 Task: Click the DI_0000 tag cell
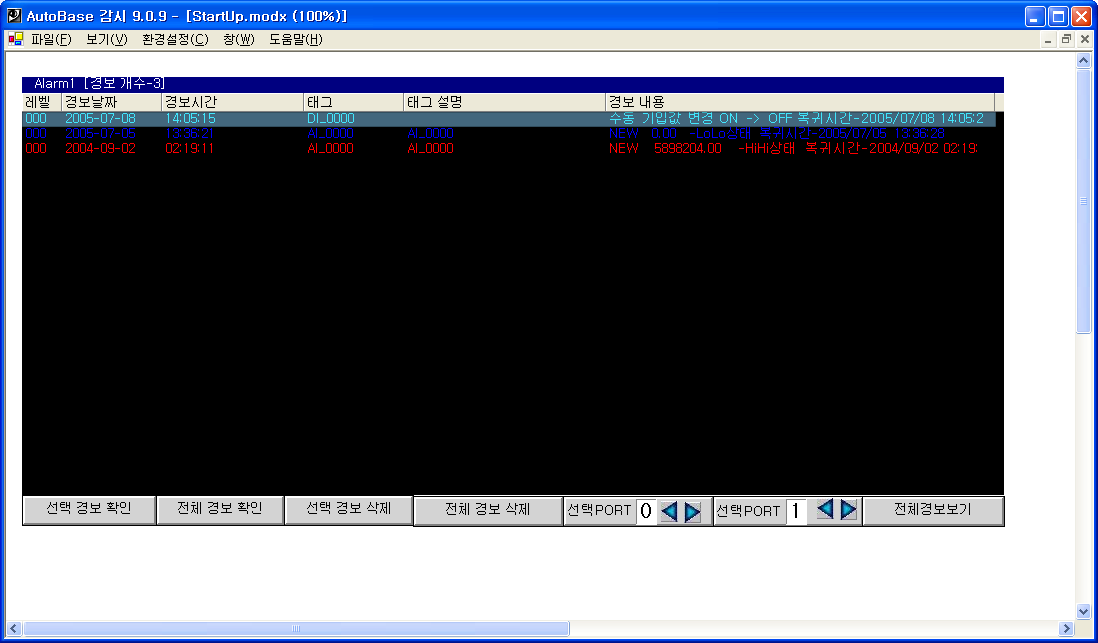(x=331, y=119)
